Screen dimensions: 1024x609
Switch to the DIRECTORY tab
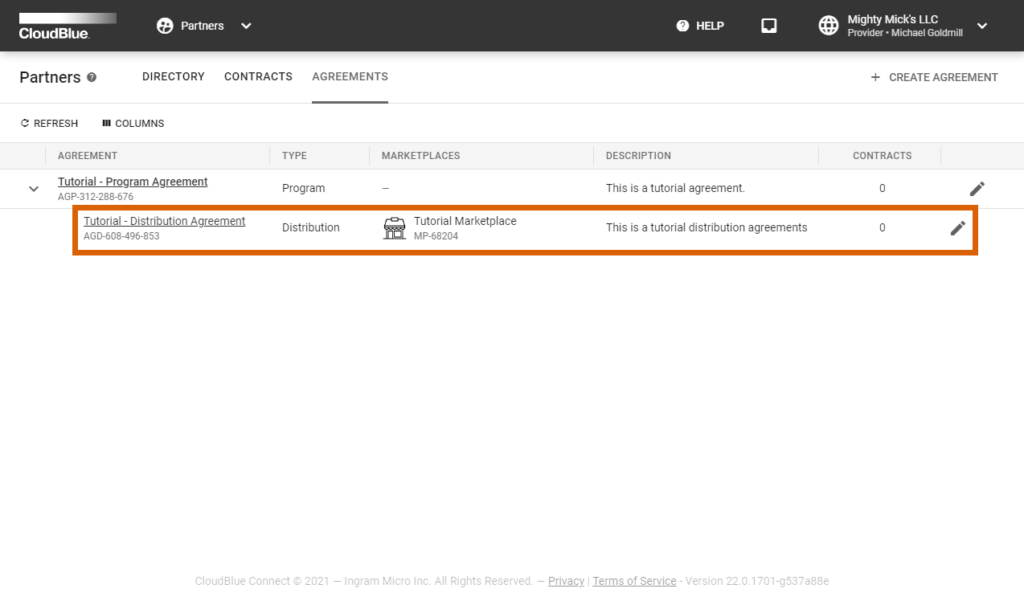[x=173, y=76]
